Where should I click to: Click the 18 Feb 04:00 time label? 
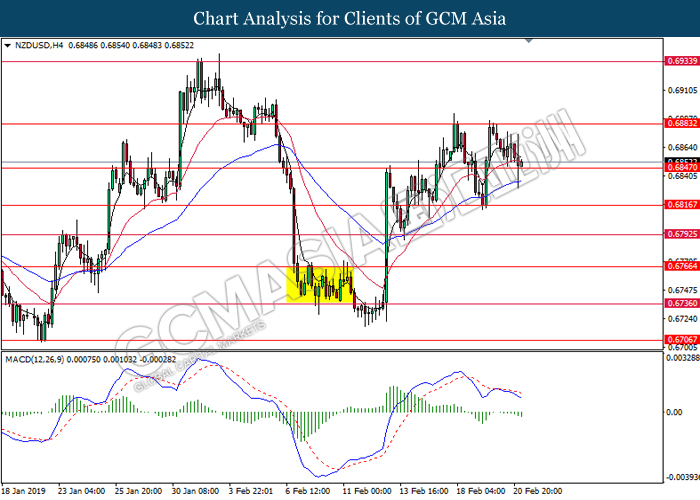point(481,491)
